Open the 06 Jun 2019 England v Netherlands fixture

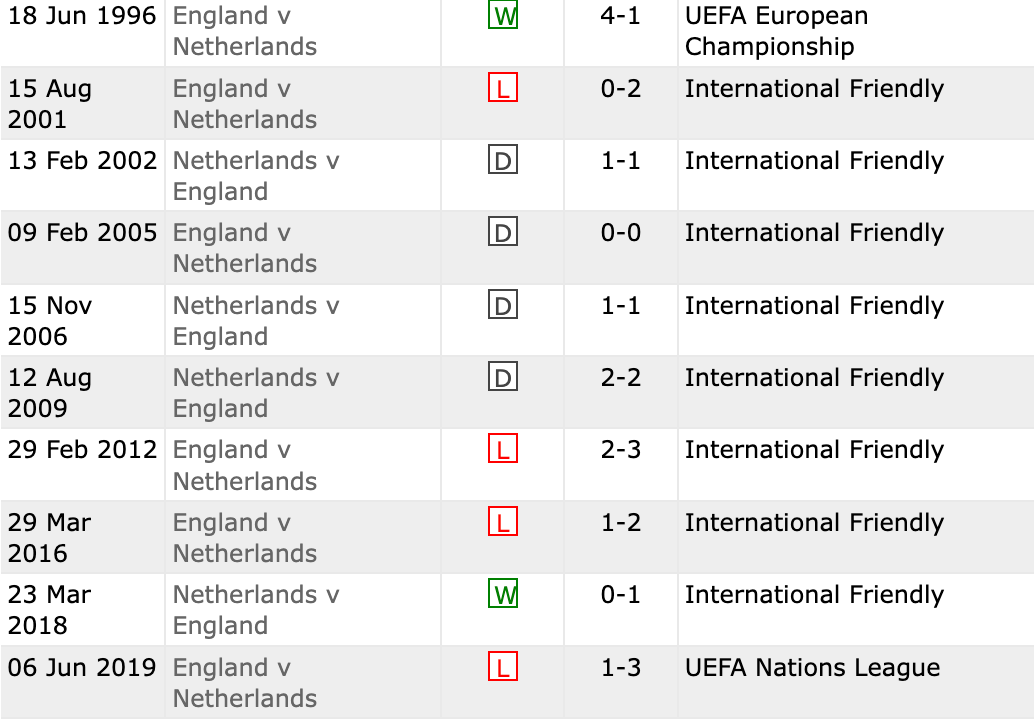(244, 682)
